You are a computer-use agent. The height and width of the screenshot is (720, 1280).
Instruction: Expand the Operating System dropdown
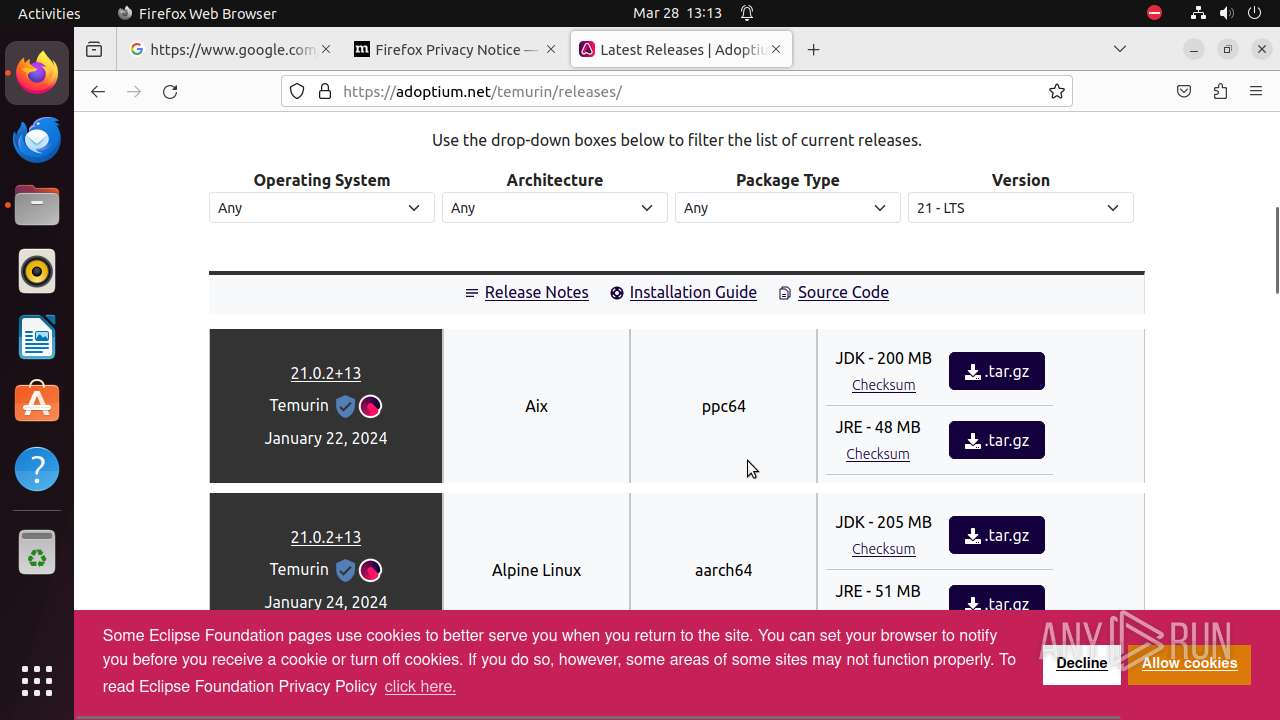click(321, 208)
